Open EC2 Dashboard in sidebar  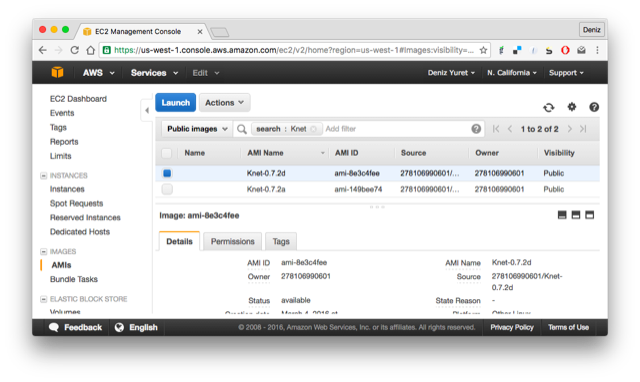click(x=78, y=99)
